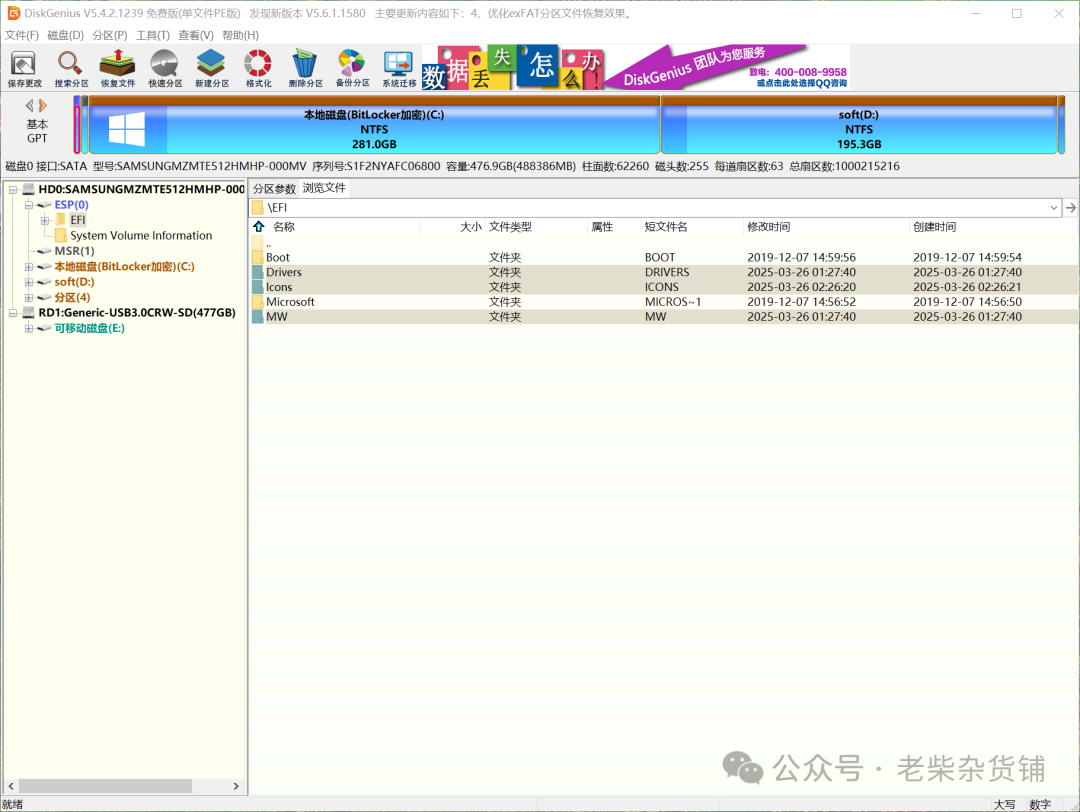Select MSR(1) in the partition tree
Screen dimensions: 1080x812
pyautogui.click(x=74, y=251)
